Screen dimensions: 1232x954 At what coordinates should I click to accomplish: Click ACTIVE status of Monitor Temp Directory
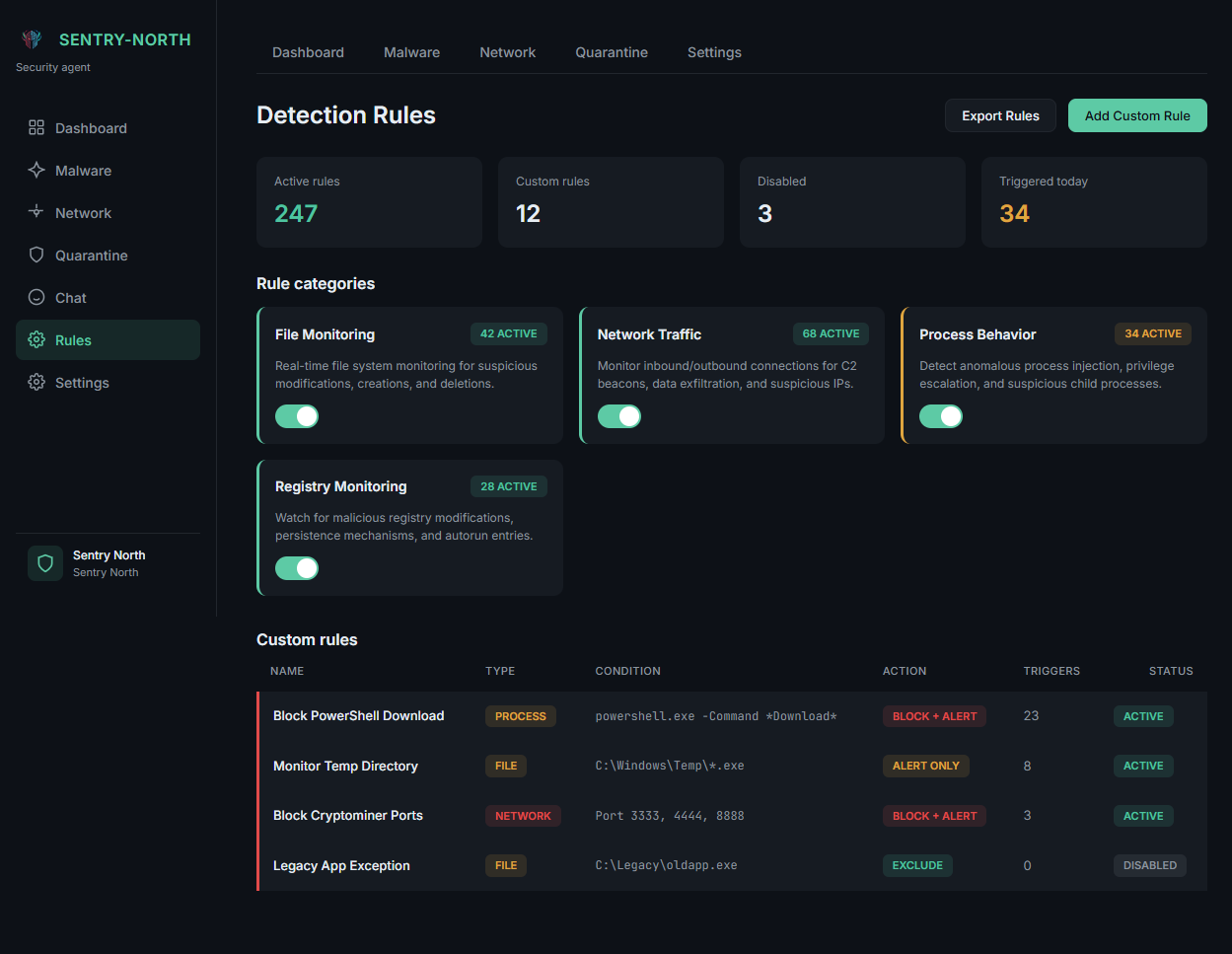click(x=1143, y=766)
